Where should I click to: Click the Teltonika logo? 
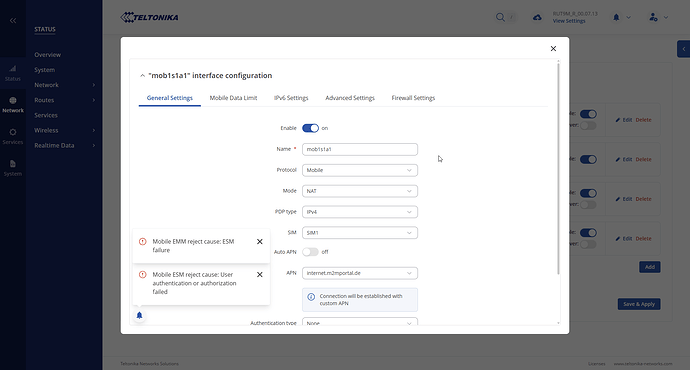click(x=149, y=18)
